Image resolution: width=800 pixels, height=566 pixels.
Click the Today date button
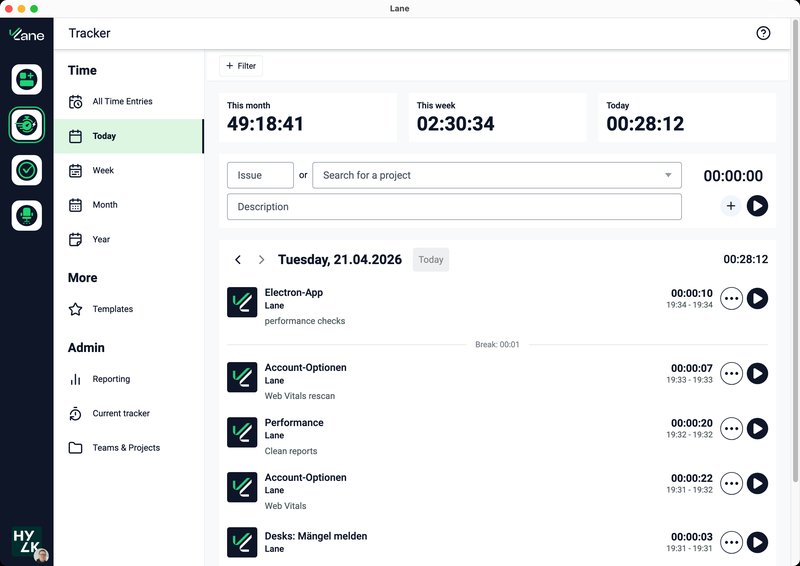pos(431,260)
